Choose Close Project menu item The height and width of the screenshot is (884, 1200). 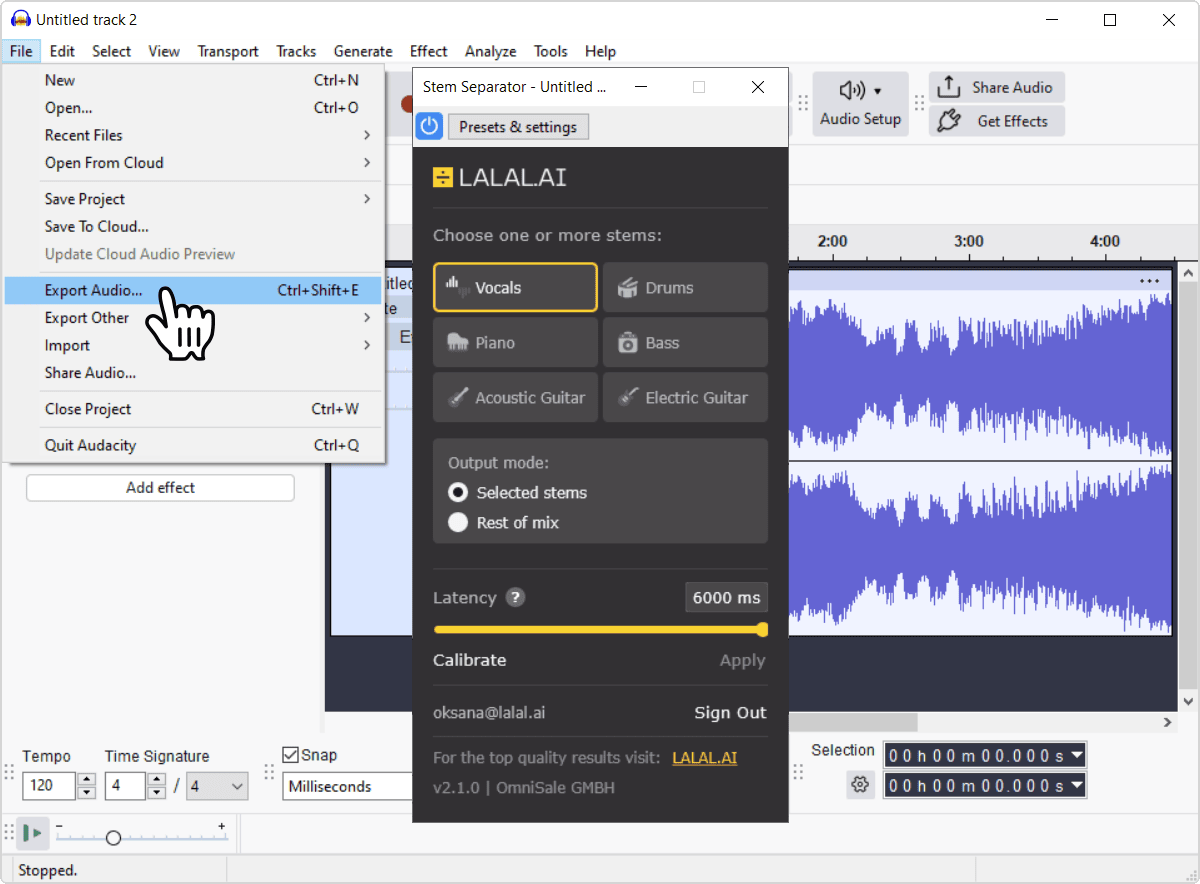tap(194, 409)
